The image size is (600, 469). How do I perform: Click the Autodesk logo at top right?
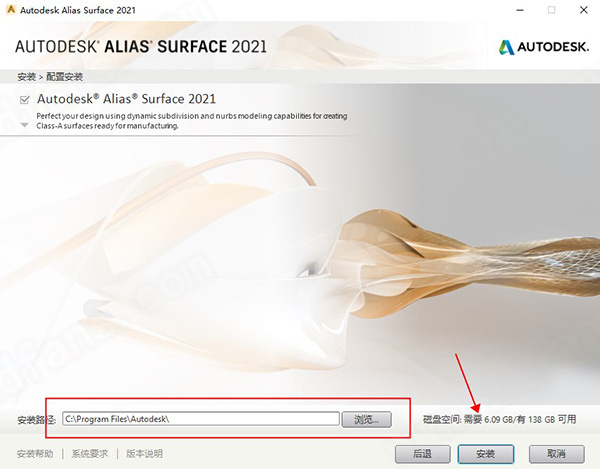[544, 47]
